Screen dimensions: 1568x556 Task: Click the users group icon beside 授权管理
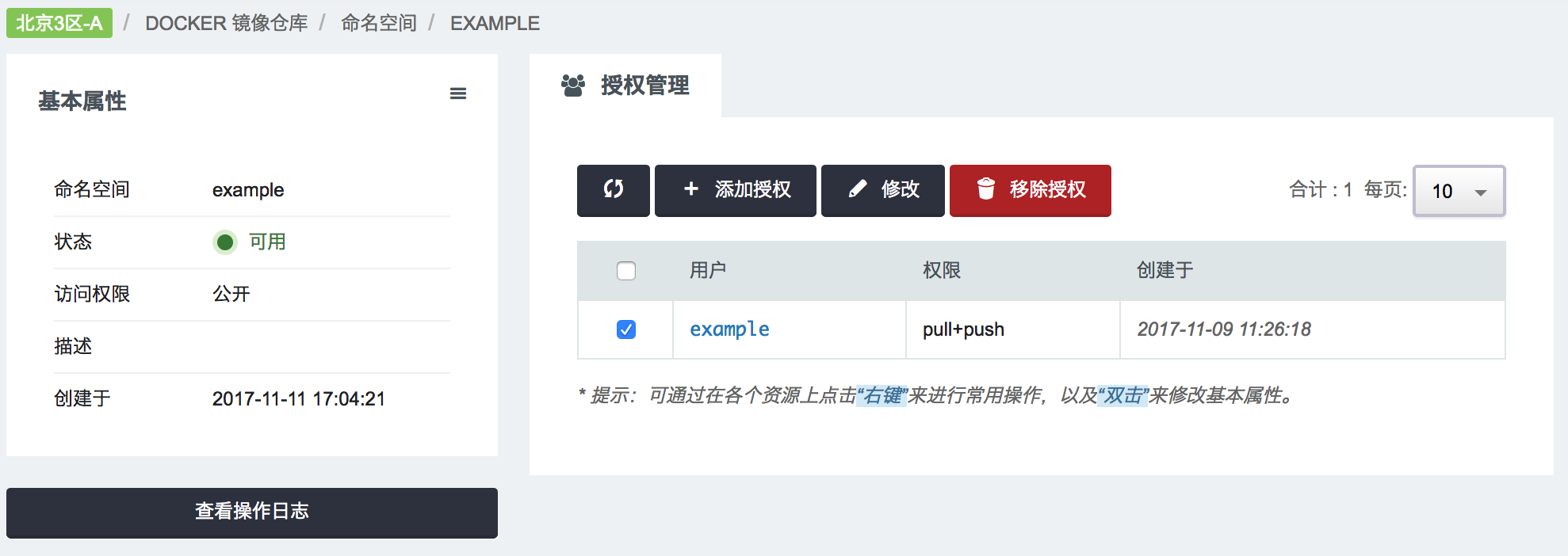coord(572,85)
